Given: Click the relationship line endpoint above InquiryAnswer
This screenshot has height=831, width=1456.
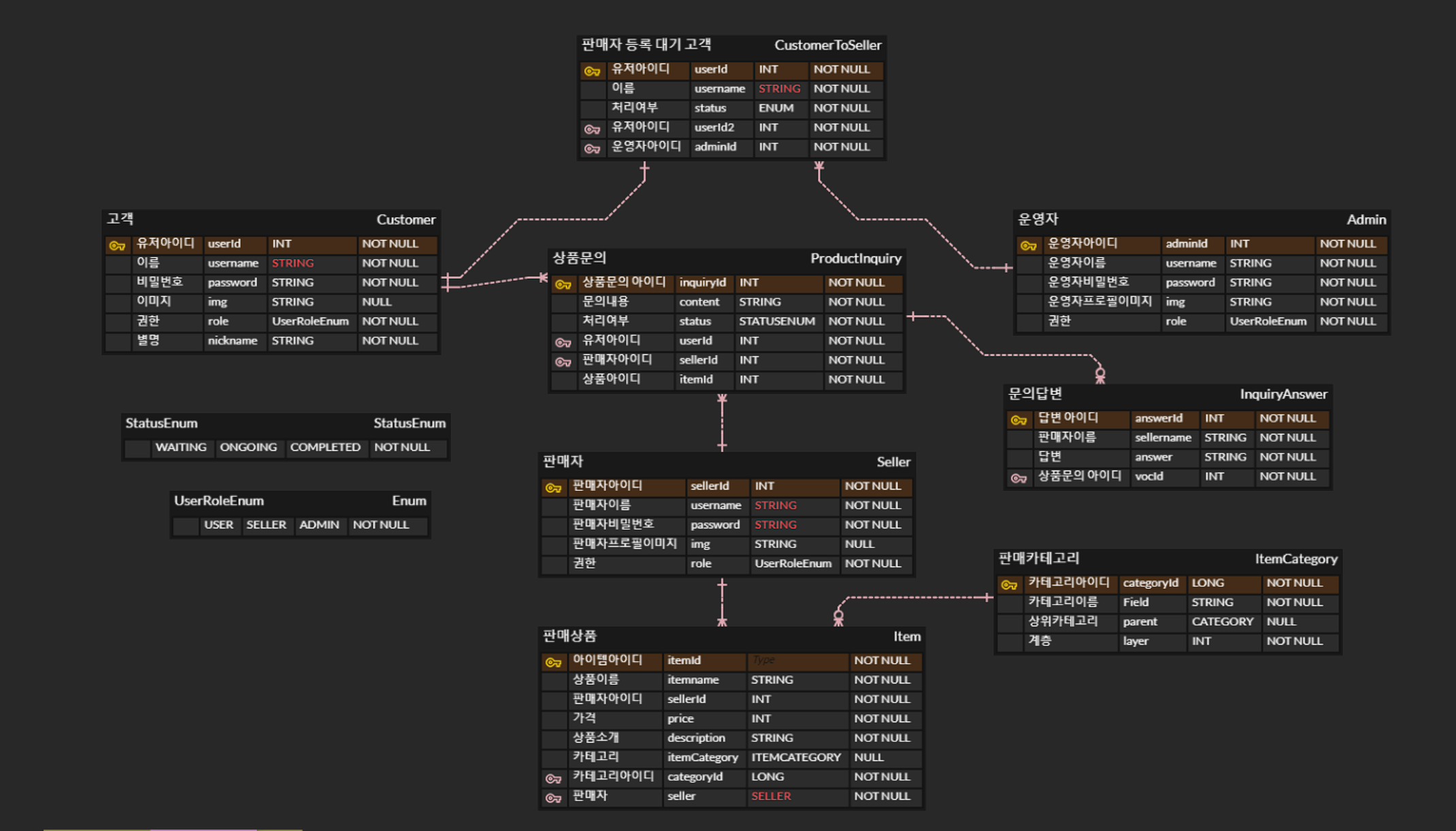Looking at the screenshot, I should pyautogui.click(x=1099, y=375).
